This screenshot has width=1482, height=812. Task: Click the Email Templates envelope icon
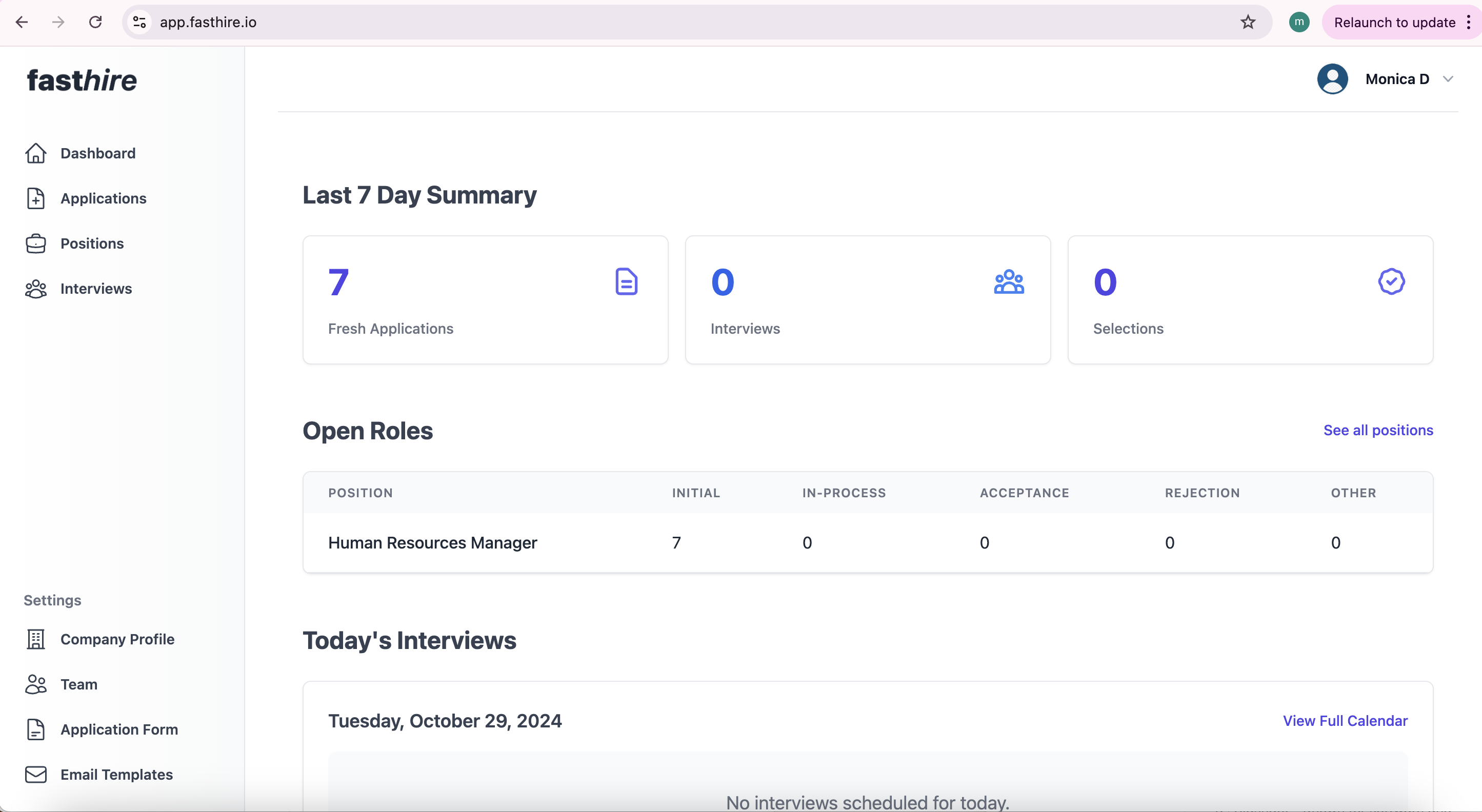click(36, 775)
